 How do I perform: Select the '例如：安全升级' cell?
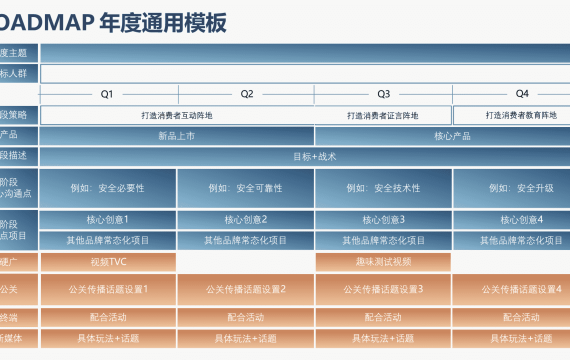pos(512,188)
